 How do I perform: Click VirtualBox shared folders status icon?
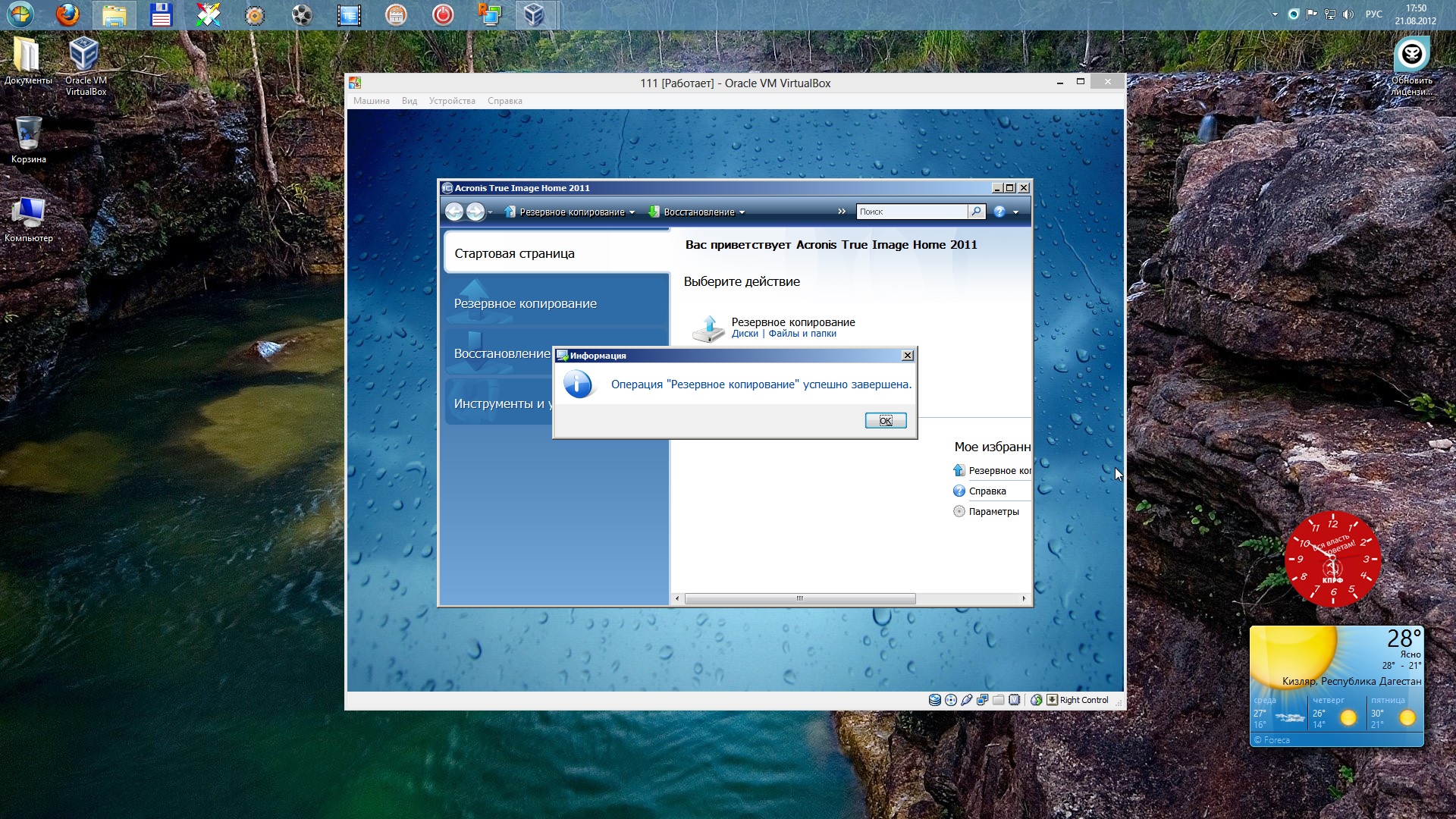tap(999, 700)
